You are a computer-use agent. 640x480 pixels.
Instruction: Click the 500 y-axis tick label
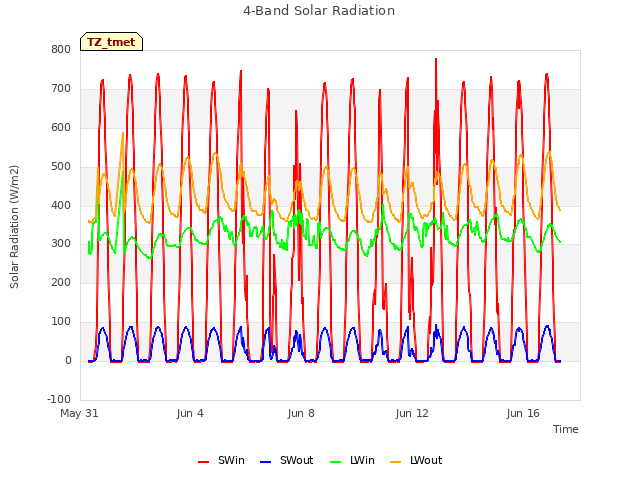pos(61,167)
